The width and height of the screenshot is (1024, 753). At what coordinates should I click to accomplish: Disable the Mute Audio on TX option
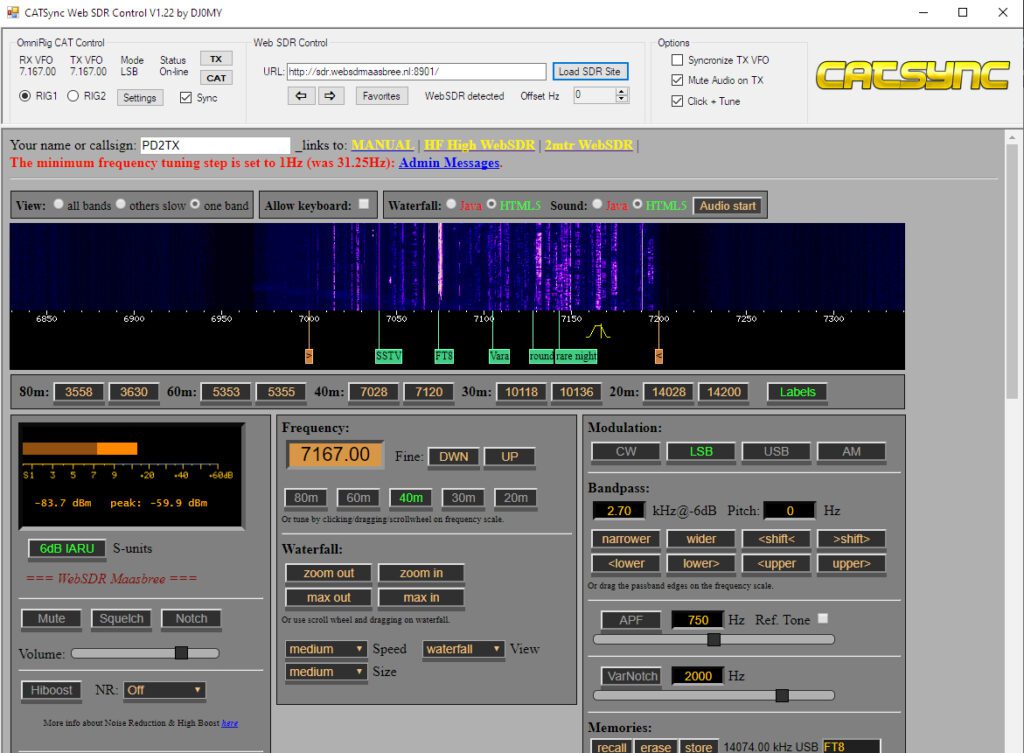(677, 80)
